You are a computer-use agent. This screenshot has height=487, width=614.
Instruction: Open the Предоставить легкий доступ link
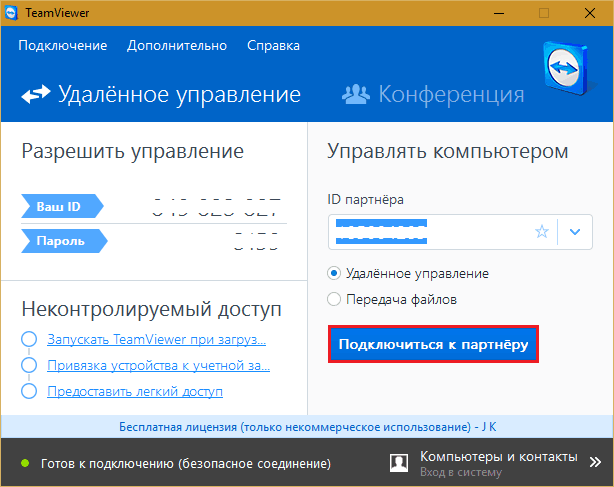pyautogui.click(x=135, y=391)
